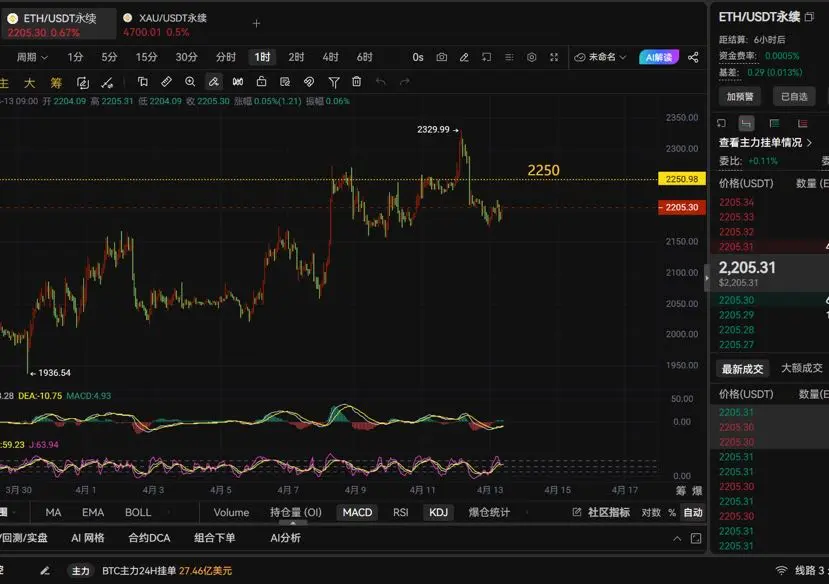Screen dimensions: 829x584
Task: Click the copy/clone shapes icon
Action: point(142,81)
